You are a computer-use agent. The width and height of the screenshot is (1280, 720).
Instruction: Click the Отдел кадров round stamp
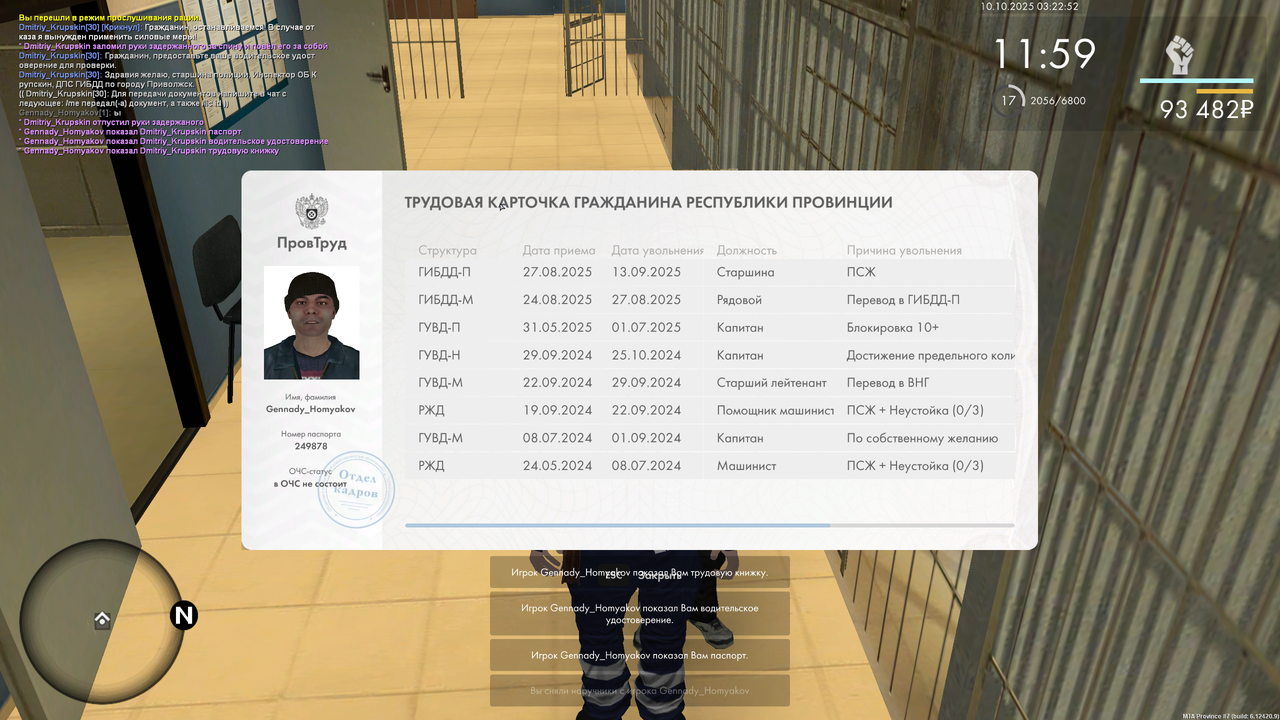coord(355,489)
